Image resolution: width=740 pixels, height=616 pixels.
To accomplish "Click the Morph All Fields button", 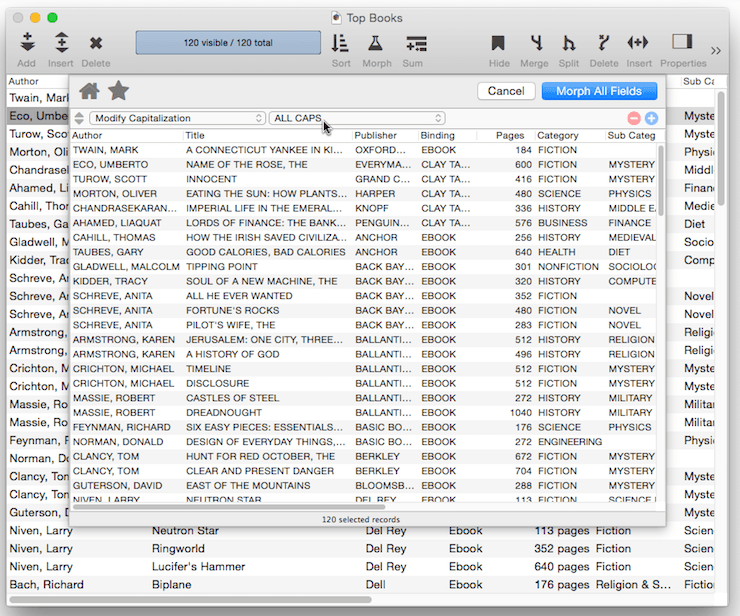I will [x=599, y=91].
